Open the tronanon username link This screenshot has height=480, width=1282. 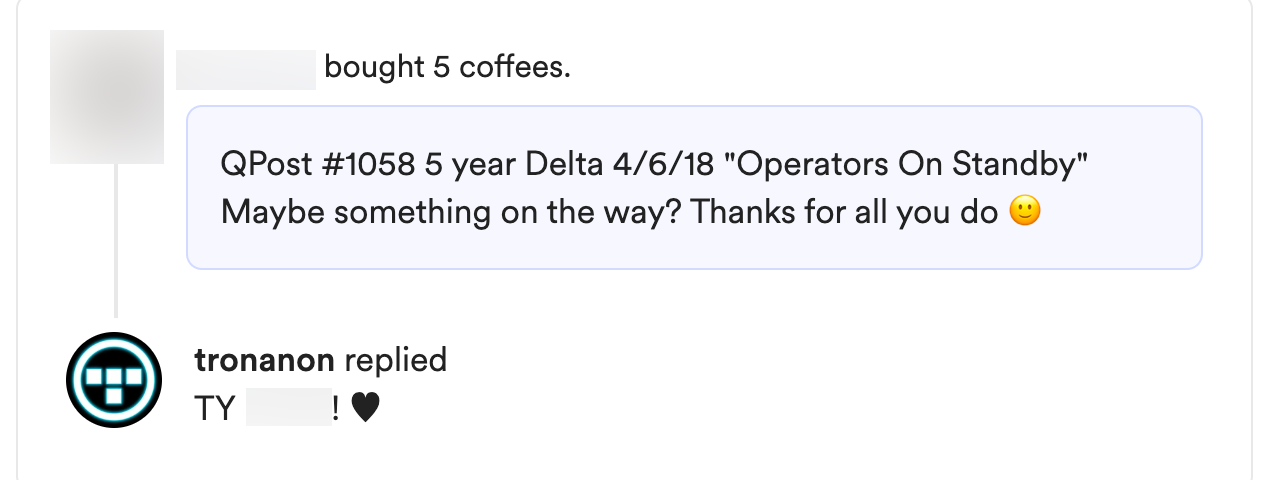(x=264, y=360)
